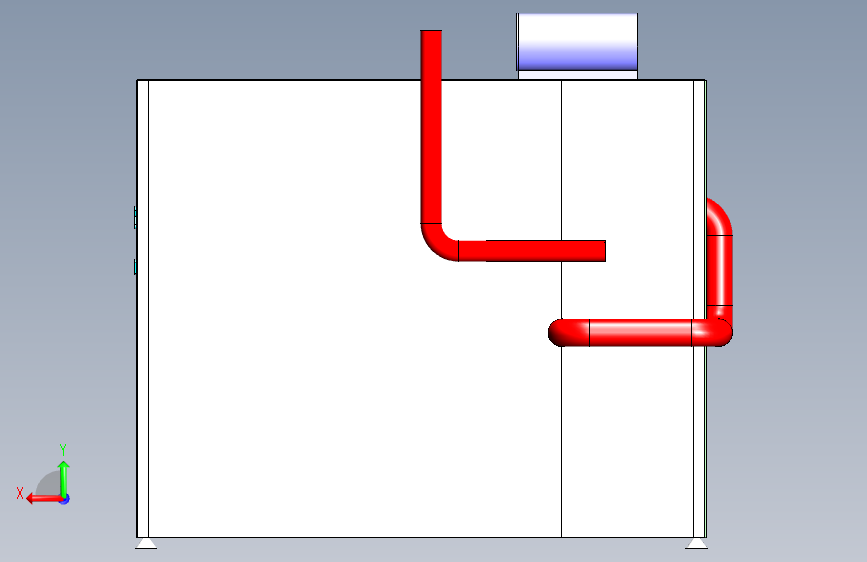The height and width of the screenshot is (562, 867).
Task: Click the green Y axis arrow
Action: tap(64, 479)
